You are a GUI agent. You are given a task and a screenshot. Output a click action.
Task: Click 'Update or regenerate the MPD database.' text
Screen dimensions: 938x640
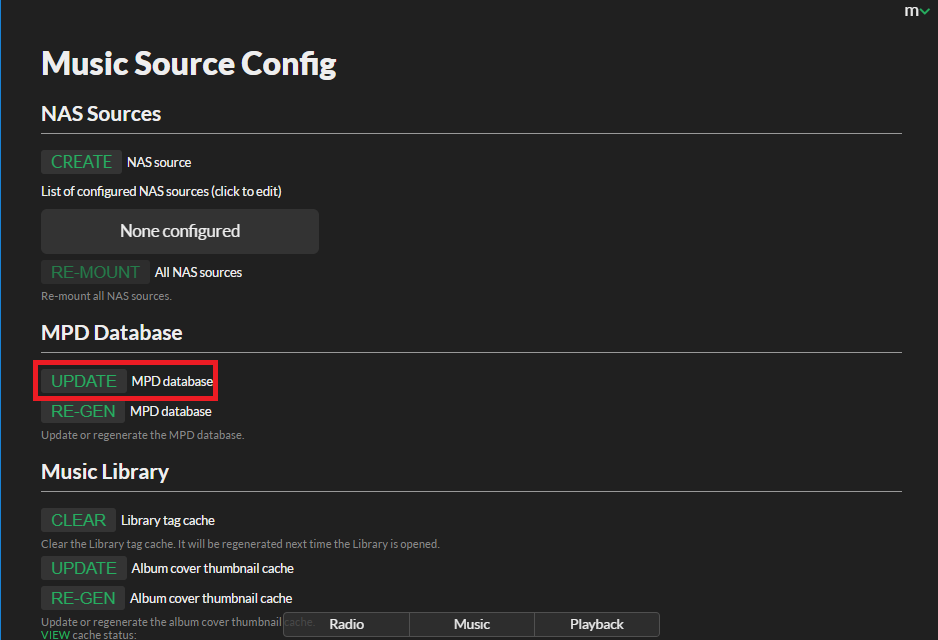(143, 435)
